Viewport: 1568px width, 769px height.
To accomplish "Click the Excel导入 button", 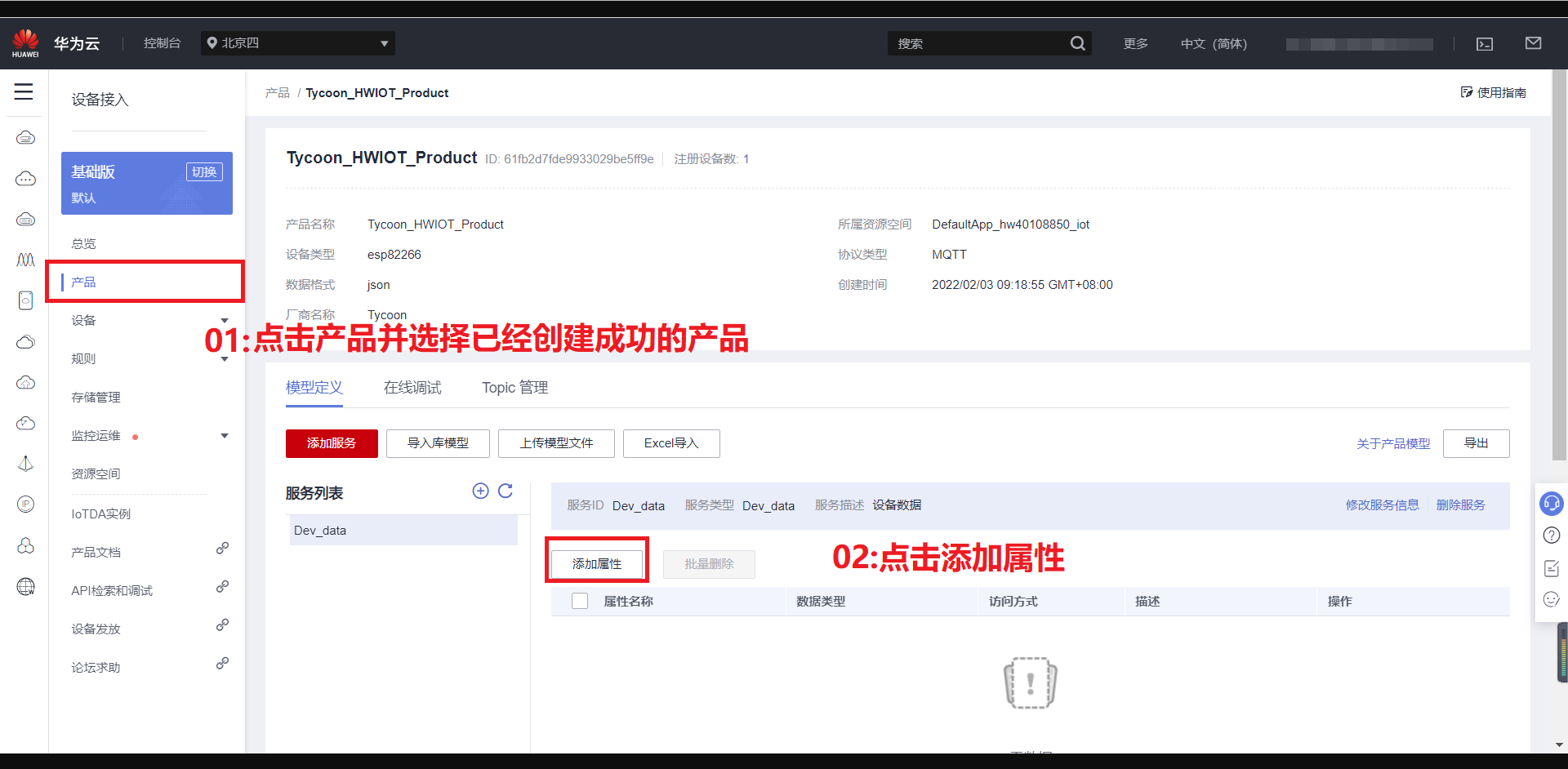I will pyautogui.click(x=671, y=443).
